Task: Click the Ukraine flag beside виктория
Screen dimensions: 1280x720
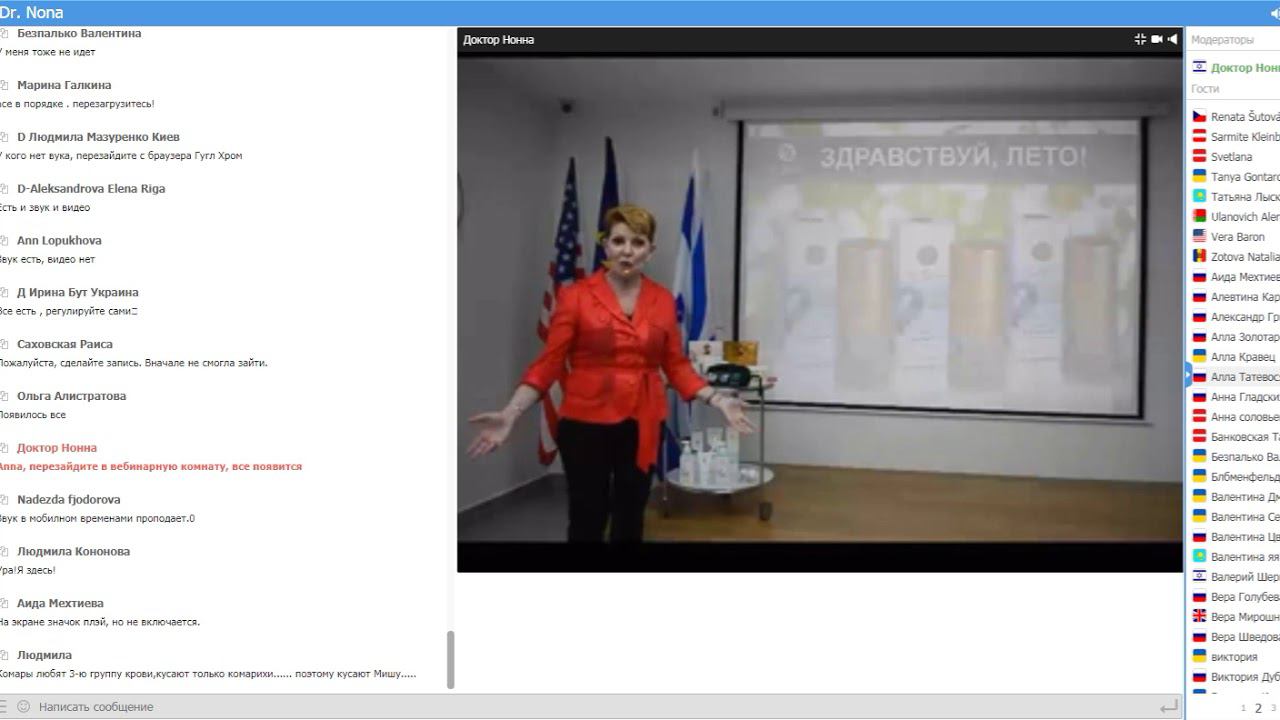Action: click(1199, 657)
